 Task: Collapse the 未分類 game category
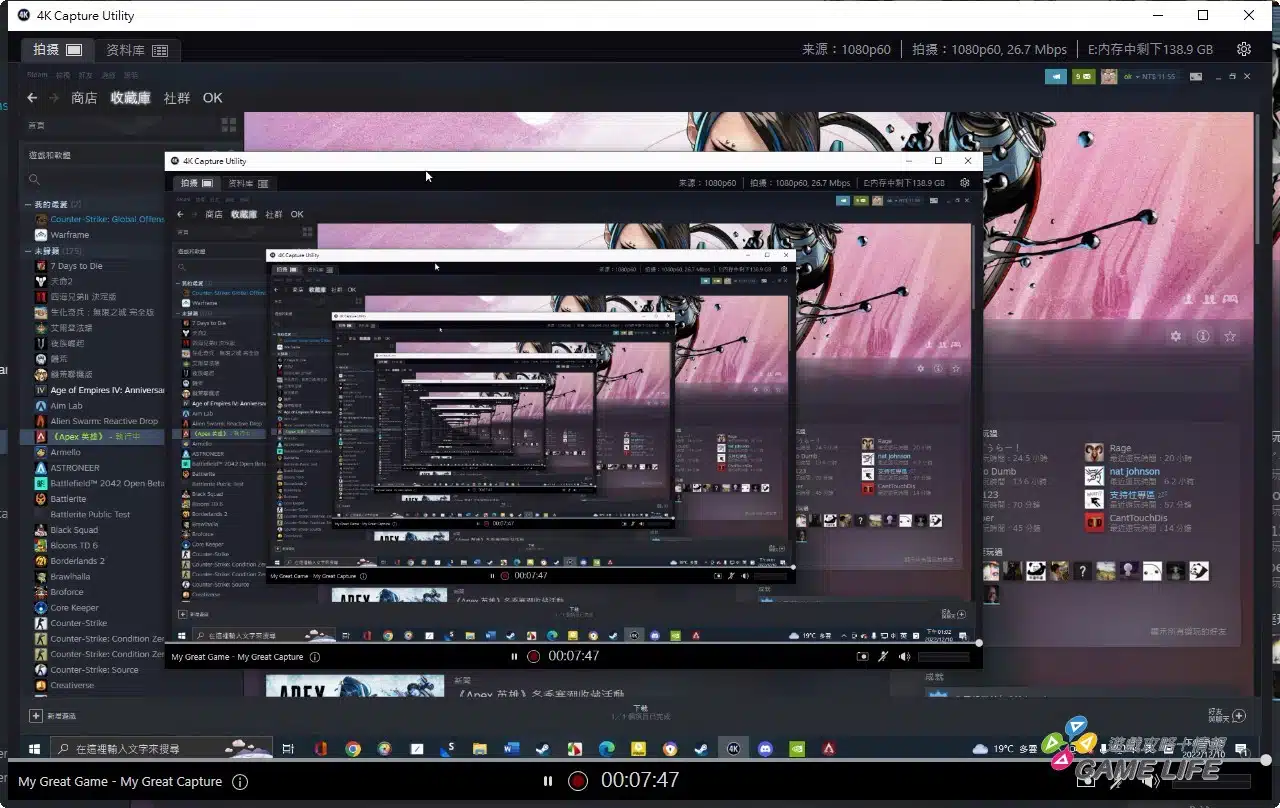click(28, 251)
